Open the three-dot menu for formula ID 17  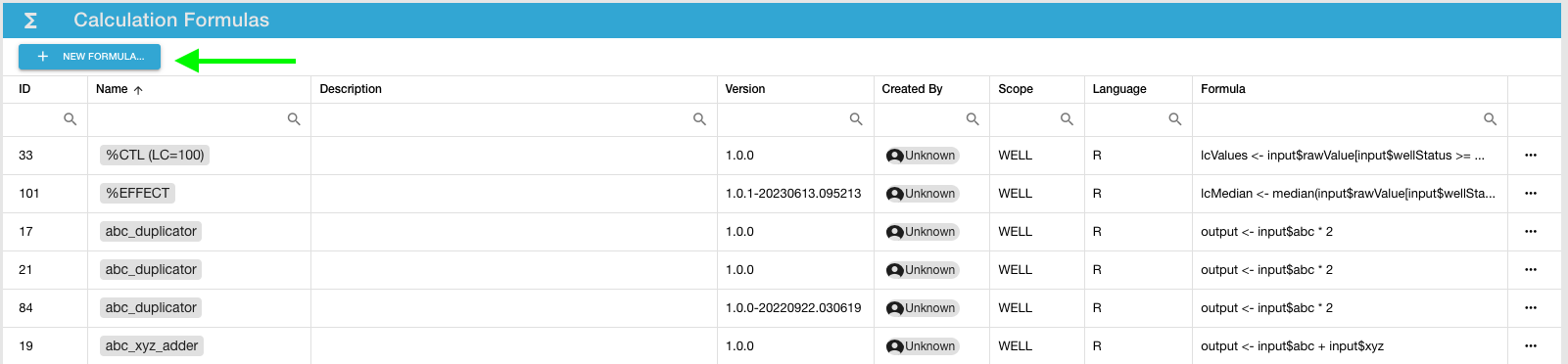[x=1531, y=232]
